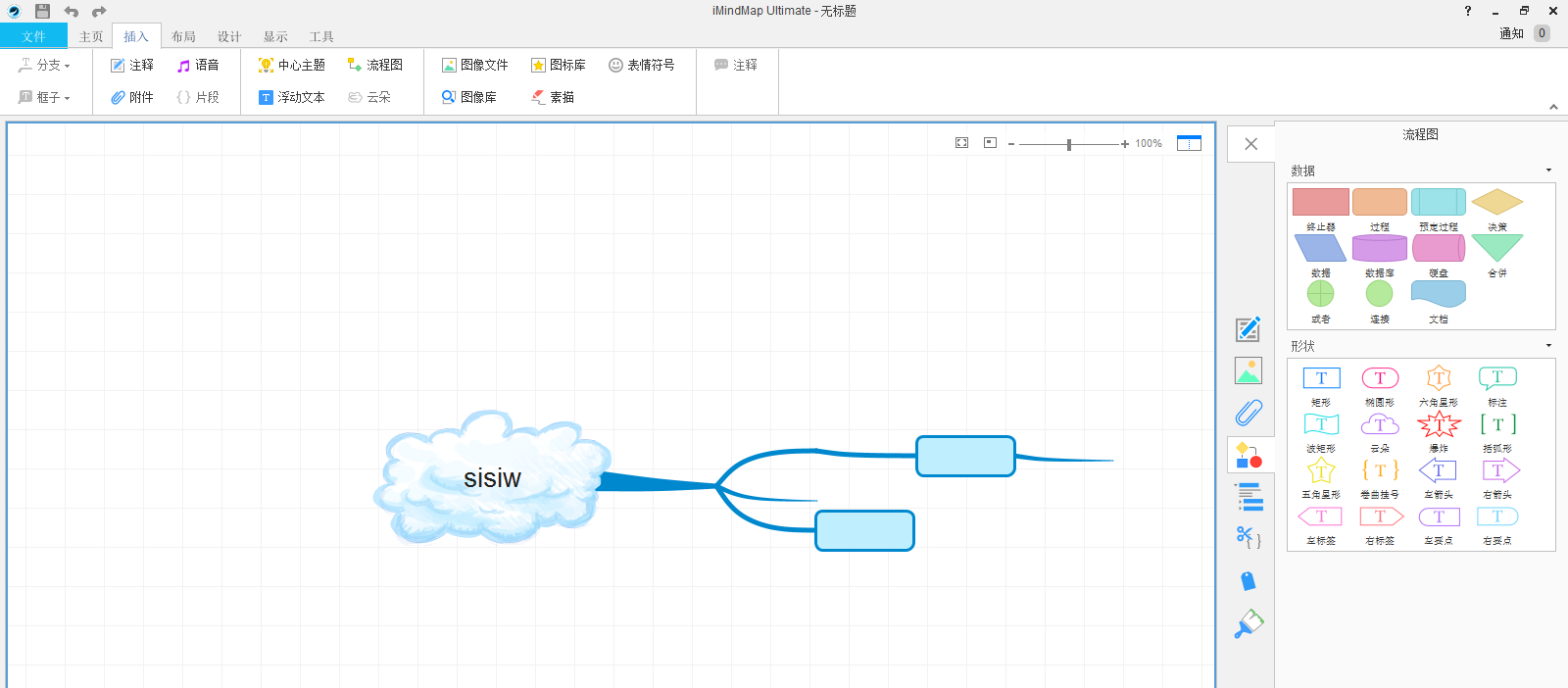Pick the pink 硬盘 disk shape
The width and height of the screenshot is (1568, 688).
click(1439, 248)
